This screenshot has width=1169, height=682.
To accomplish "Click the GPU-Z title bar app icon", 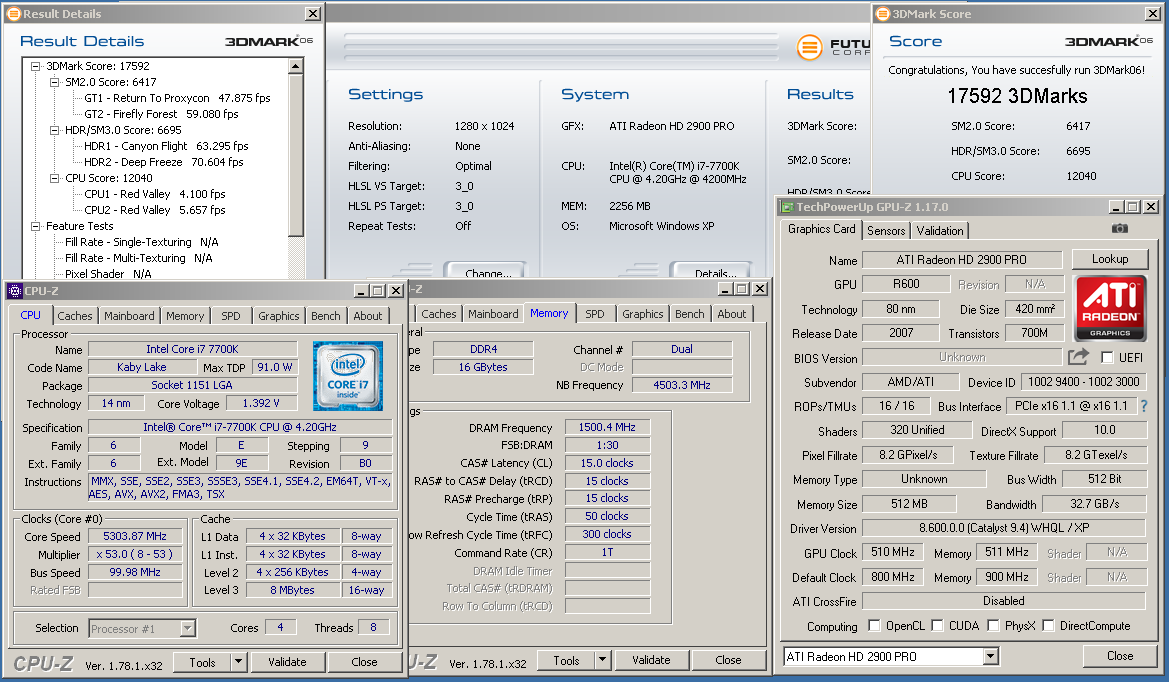I will pyautogui.click(x=787, y=206).
